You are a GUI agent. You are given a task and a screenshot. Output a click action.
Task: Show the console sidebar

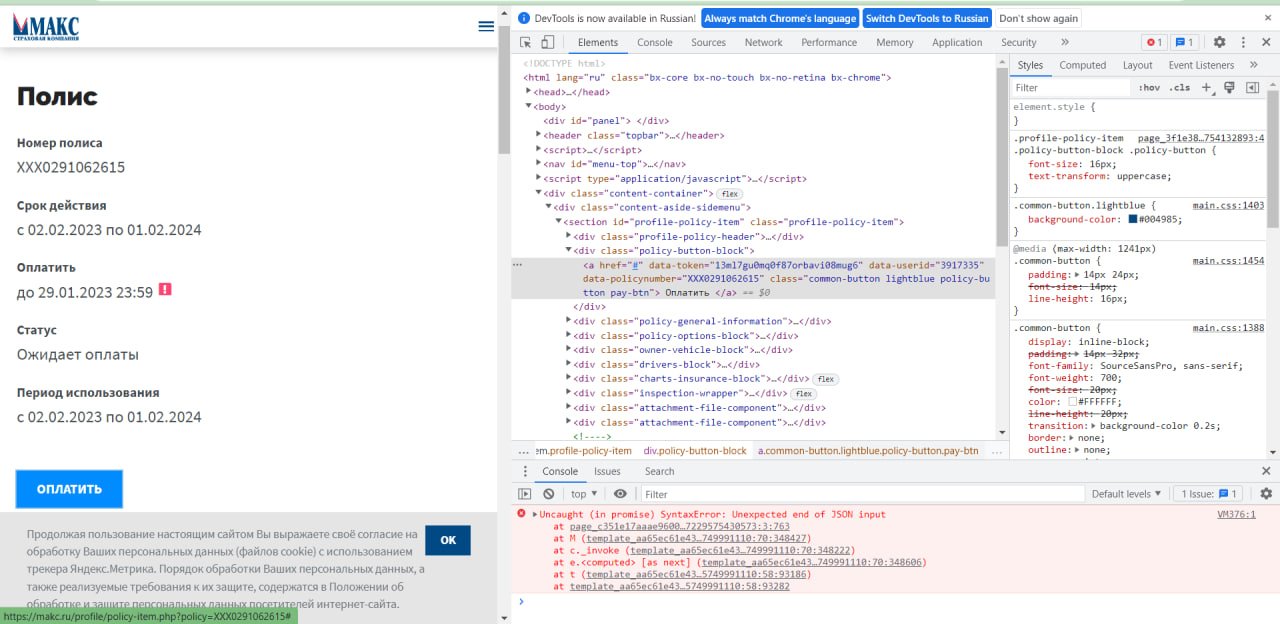click(525, 494)
